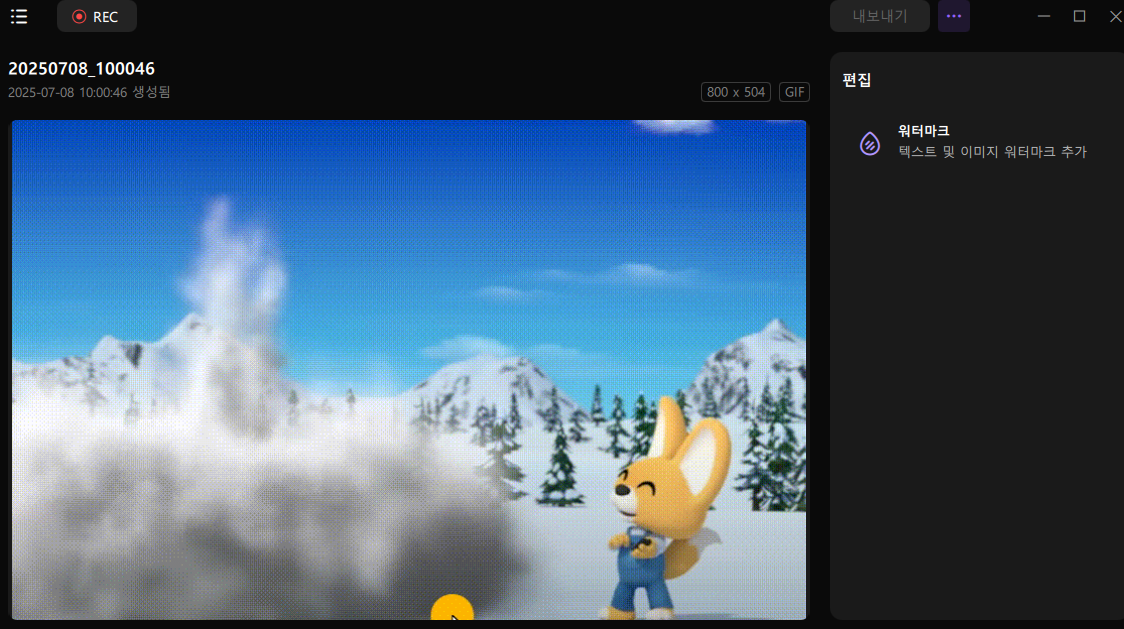
Task: Start recording with the REC button
Action: (97, 16)
